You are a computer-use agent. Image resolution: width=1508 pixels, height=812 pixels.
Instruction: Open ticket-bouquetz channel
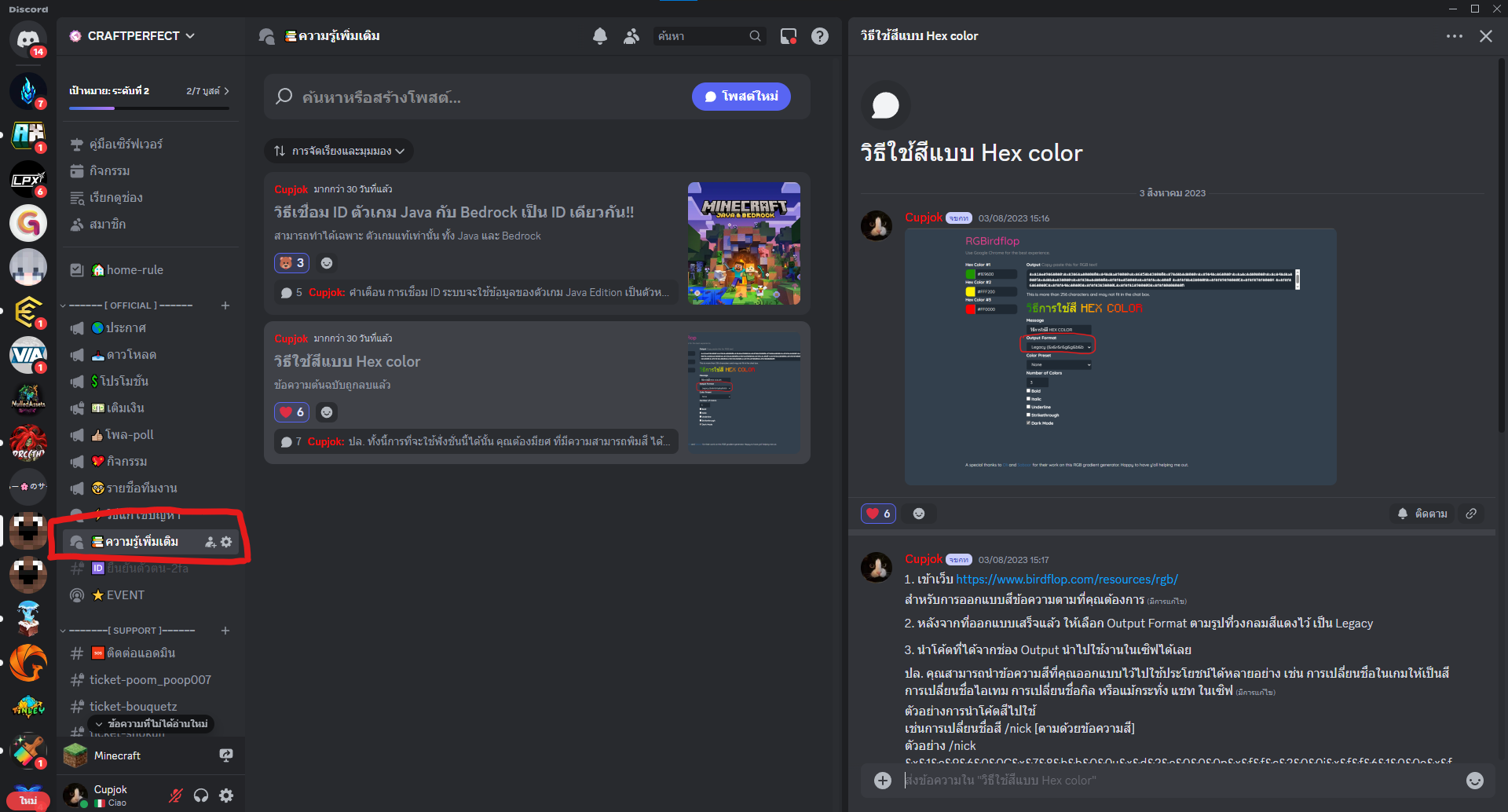151,707
